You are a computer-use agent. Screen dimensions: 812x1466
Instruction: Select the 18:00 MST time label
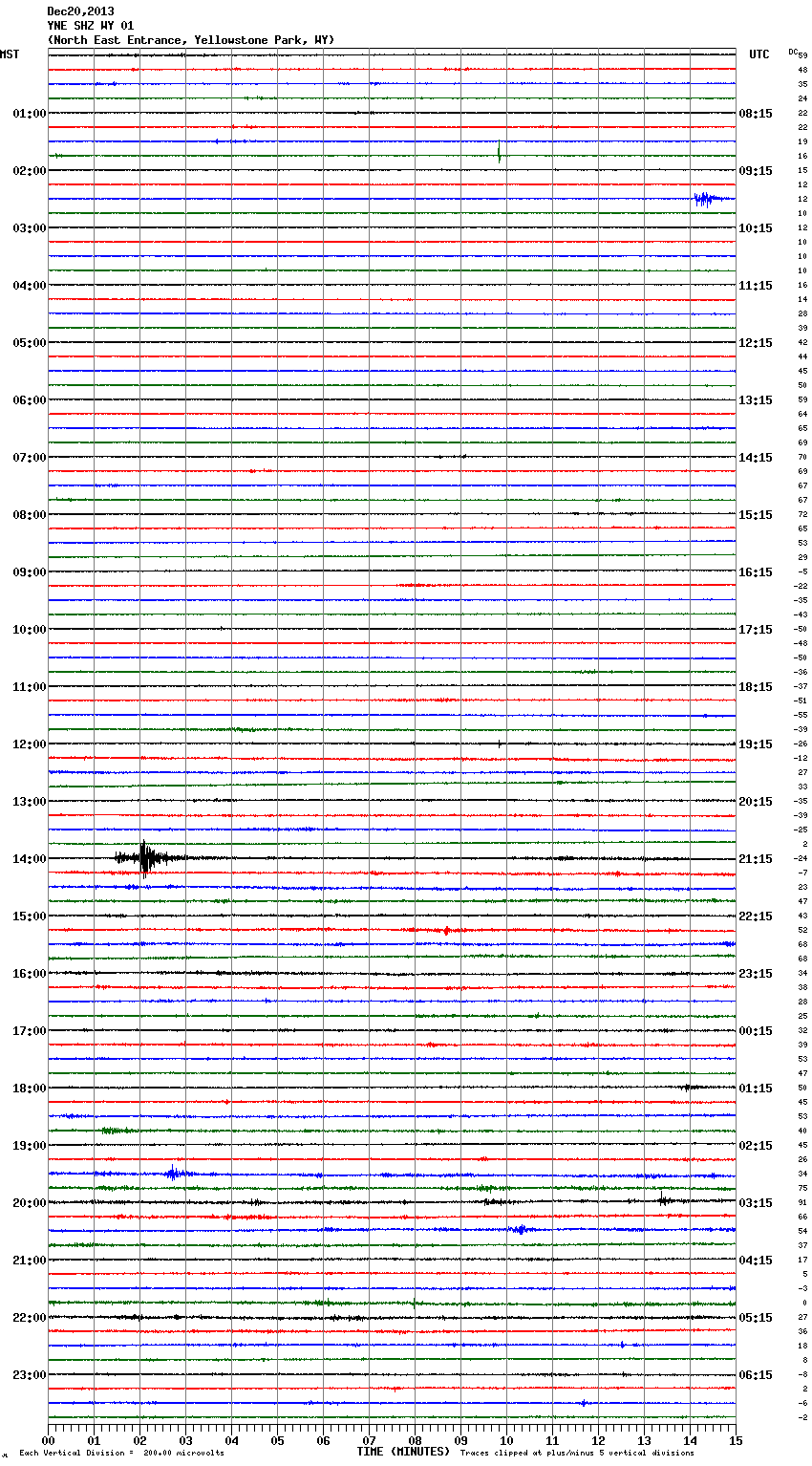[30, 1089]
